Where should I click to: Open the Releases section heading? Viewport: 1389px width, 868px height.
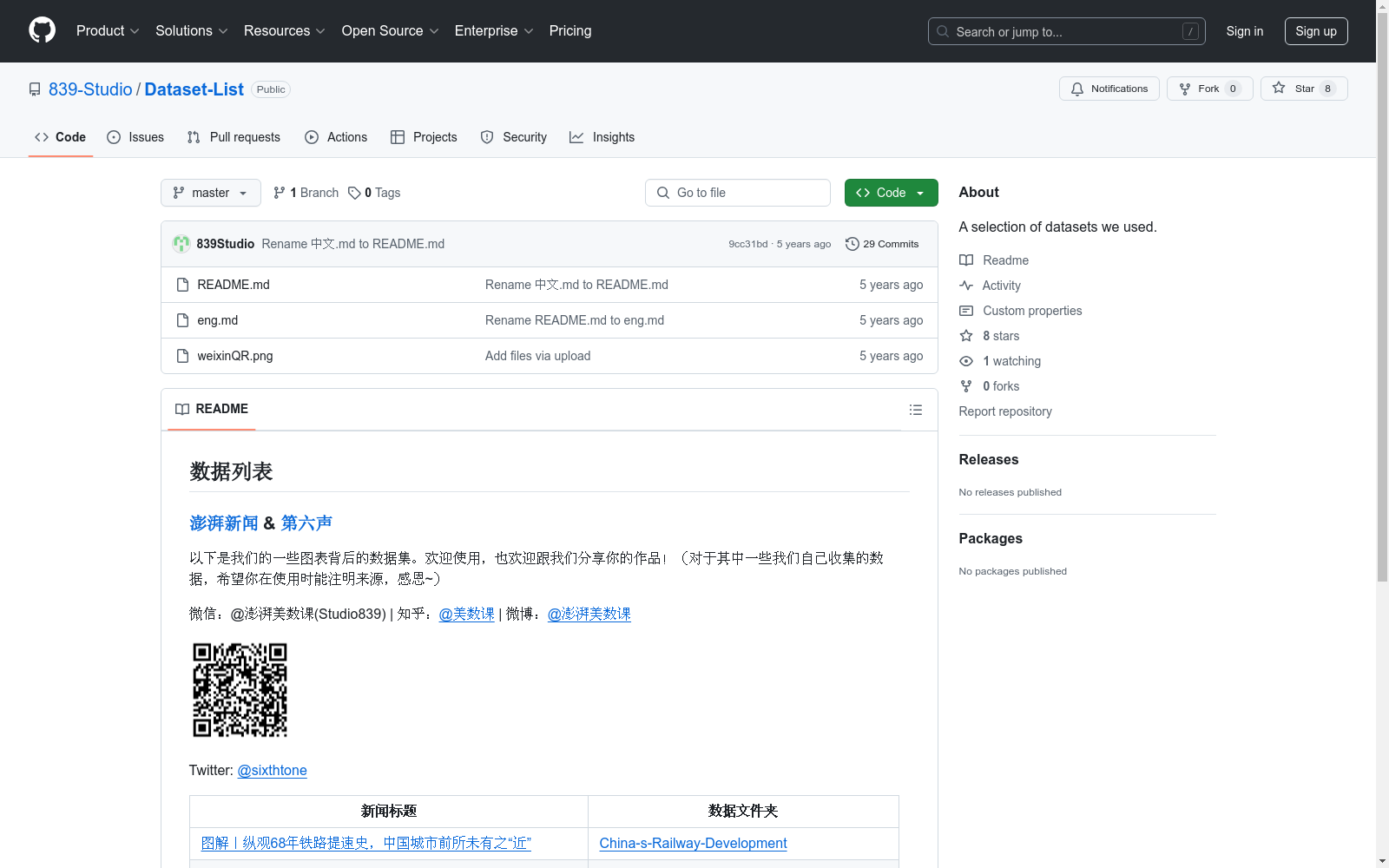pyautogui.click(x=989, y=460)
